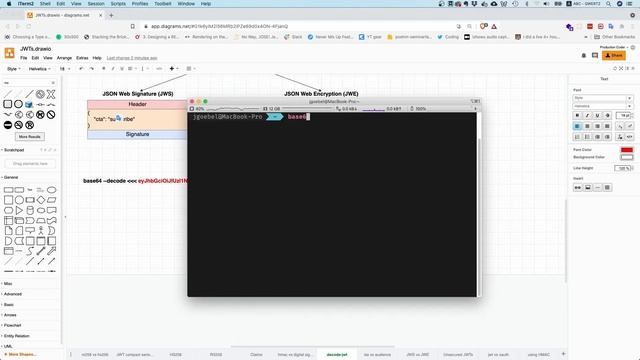Toggle strikethrough in the Text panel

coord(607,116)
